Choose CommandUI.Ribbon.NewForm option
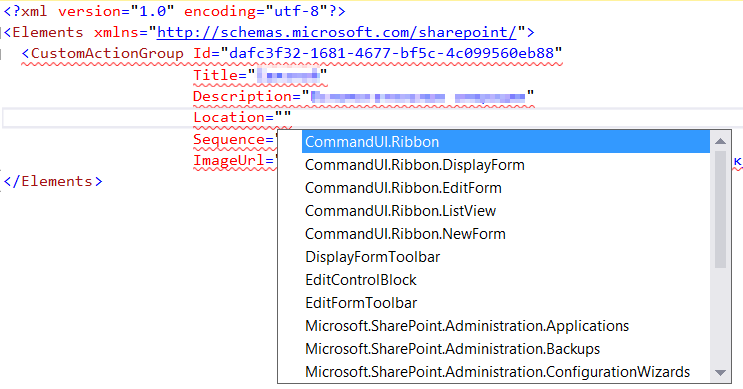This screenshot has width=743, height=389. (506, 234)
